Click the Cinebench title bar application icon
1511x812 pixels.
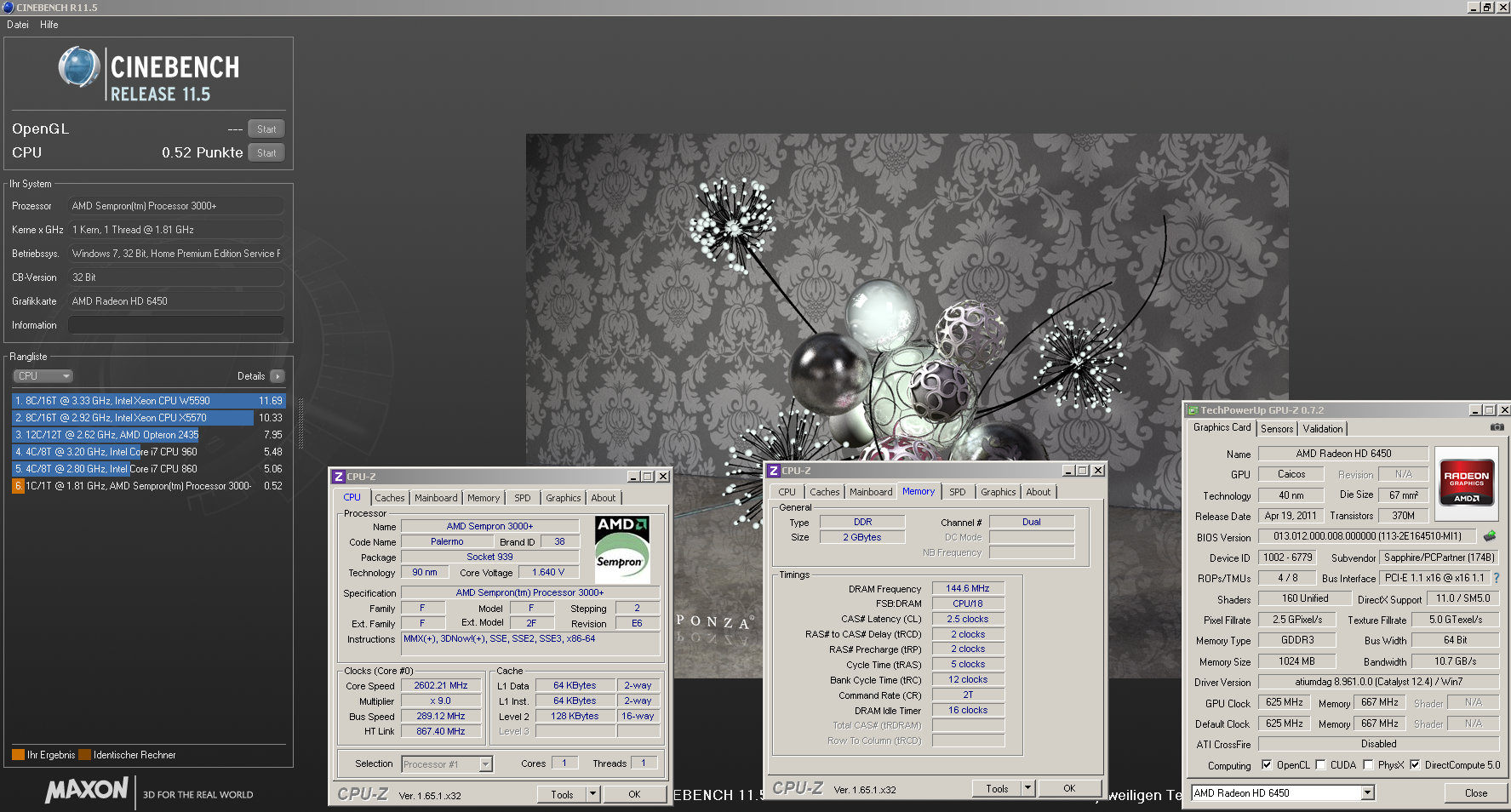(x=8, y=7)
